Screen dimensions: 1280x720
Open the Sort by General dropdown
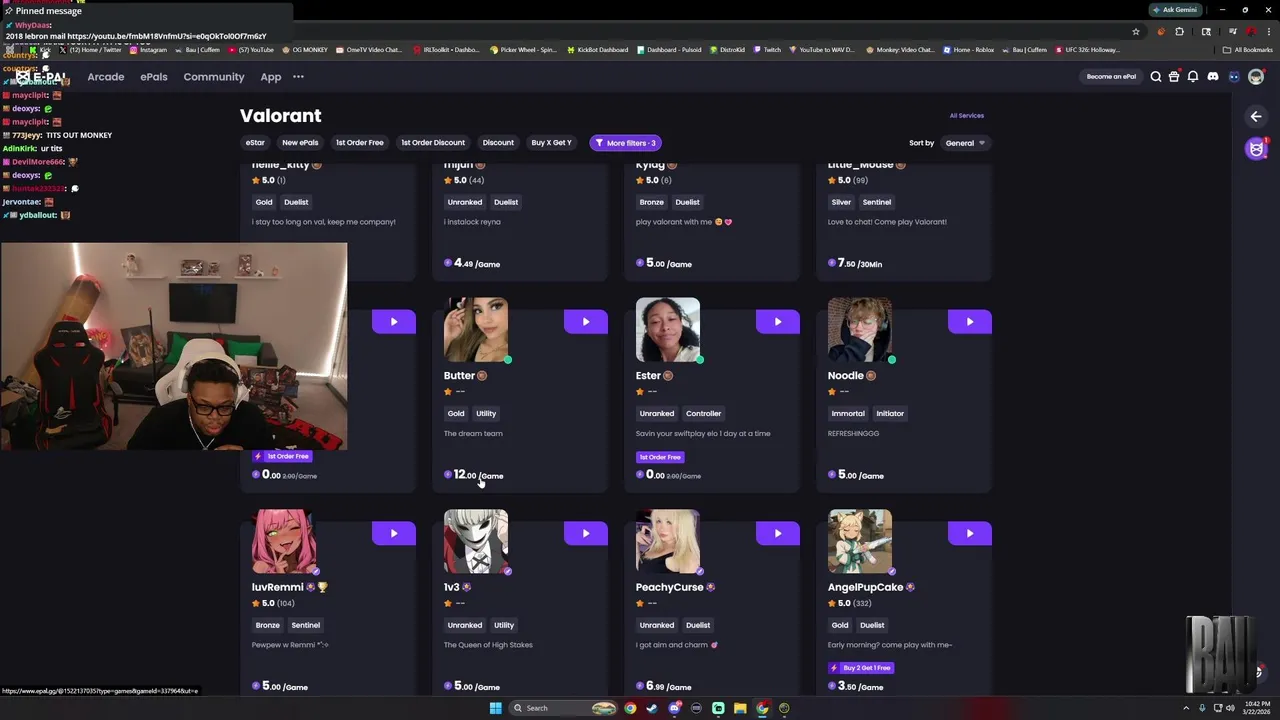965,143
